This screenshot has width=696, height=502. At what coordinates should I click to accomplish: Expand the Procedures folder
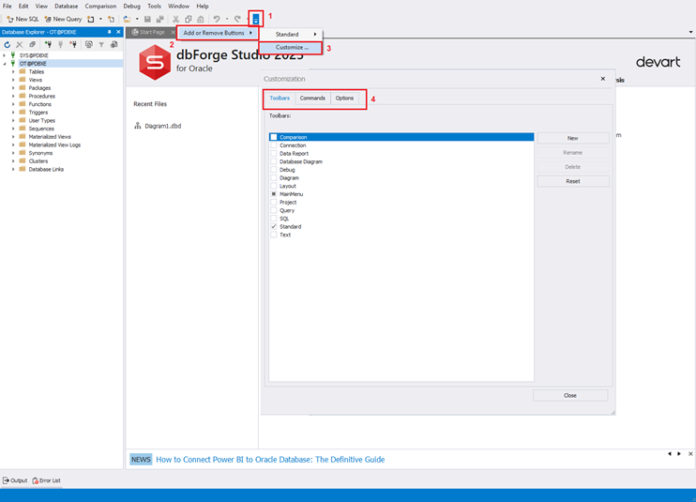[x=13, y=96]
